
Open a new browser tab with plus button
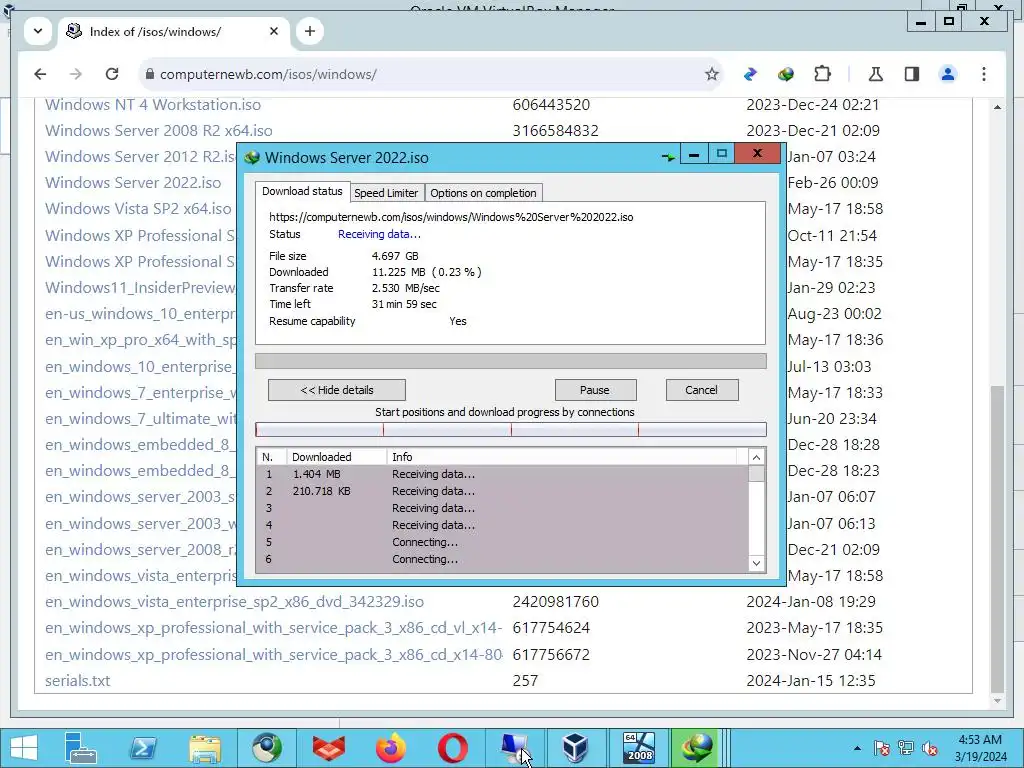(310, 31)
